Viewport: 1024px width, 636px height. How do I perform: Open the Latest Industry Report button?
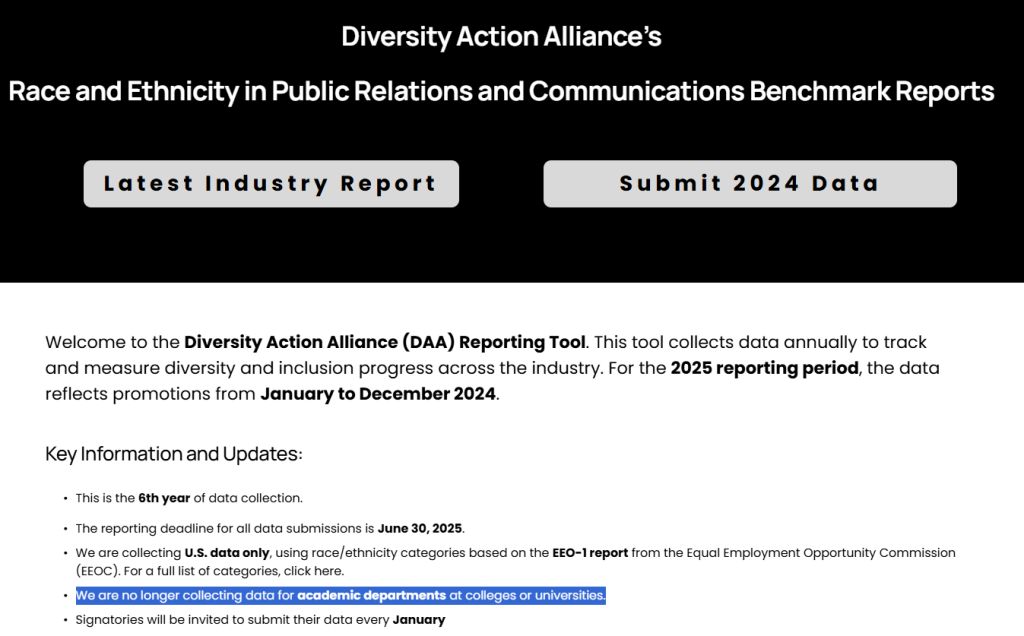(271, 183)
